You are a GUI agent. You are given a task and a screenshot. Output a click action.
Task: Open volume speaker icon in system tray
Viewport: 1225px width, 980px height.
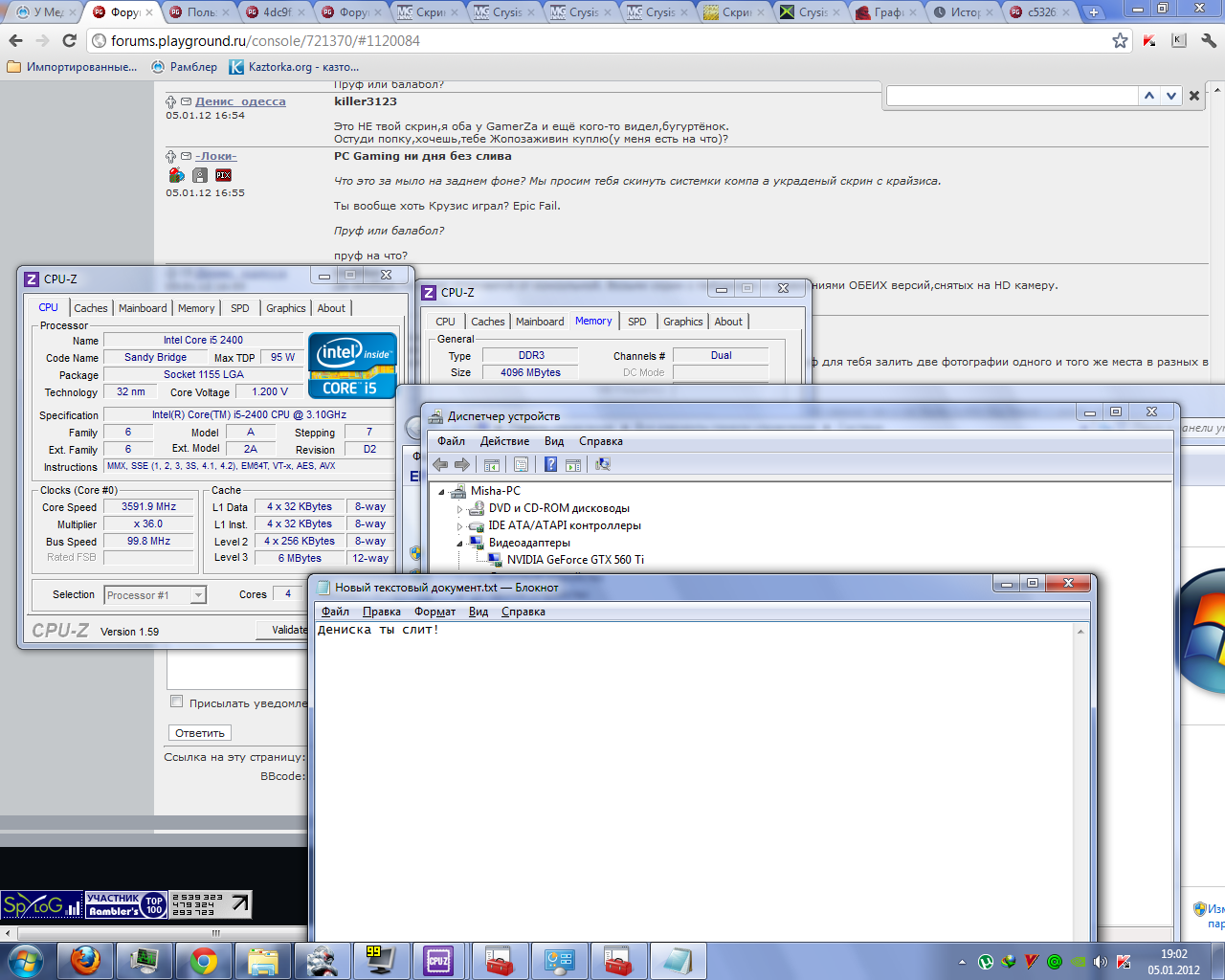1100,962
